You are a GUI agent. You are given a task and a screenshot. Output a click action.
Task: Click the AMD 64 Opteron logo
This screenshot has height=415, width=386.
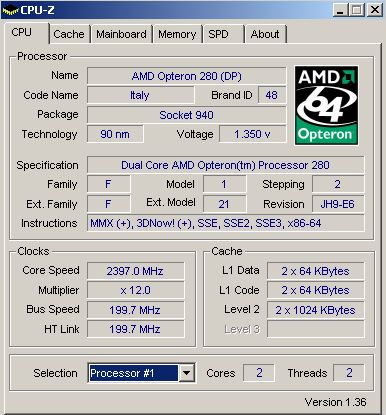click(326, 105)
